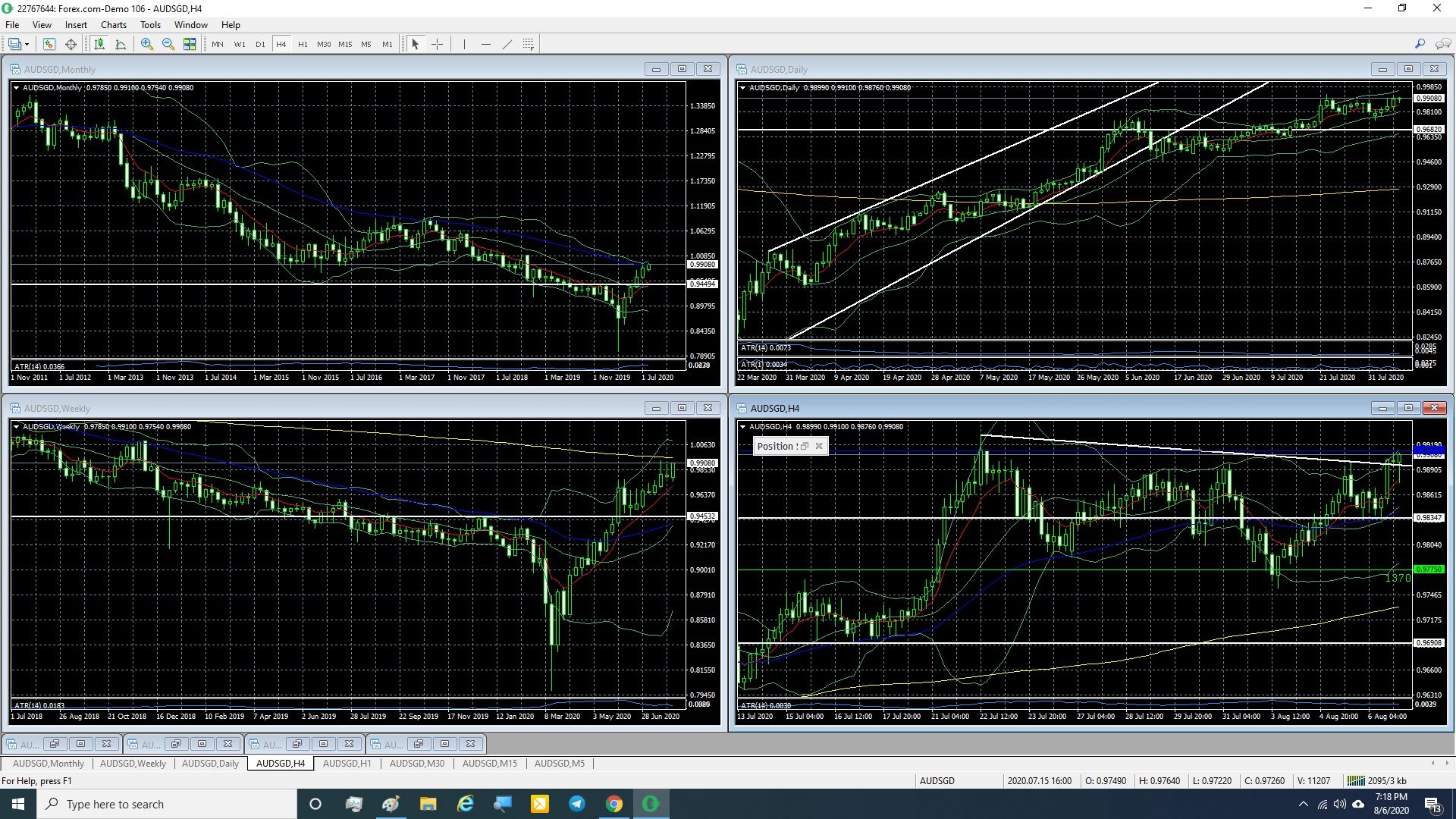
Task: Close the fourth minimized AU... window
Action: 470,744
